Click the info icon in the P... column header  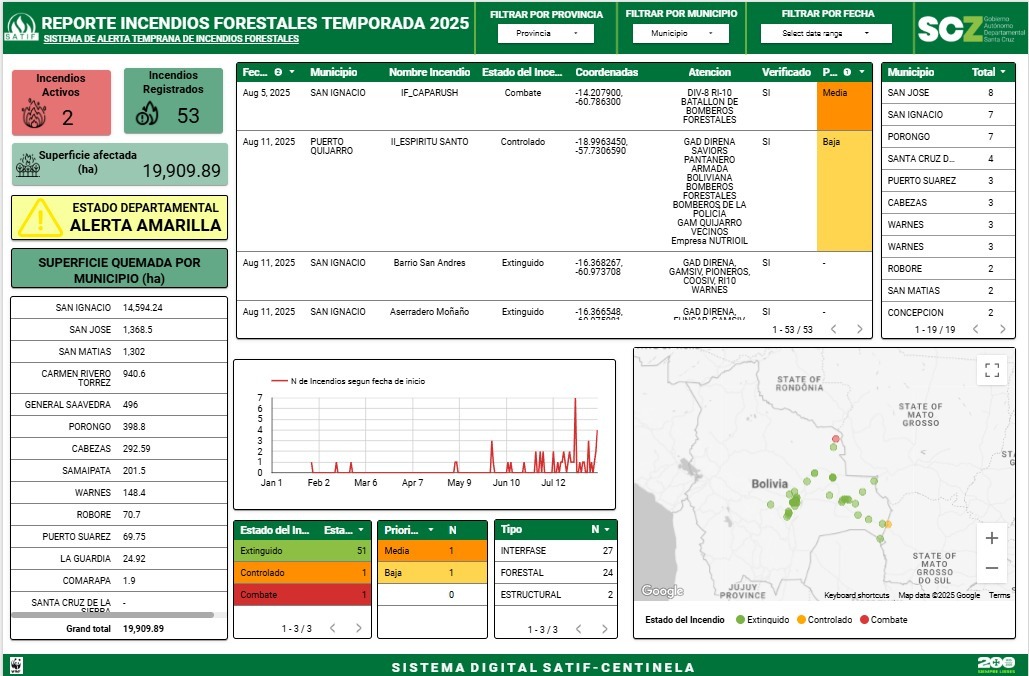(x=847, y=72)
